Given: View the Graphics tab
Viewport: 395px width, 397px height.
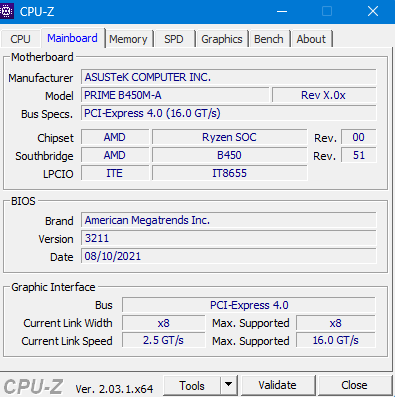Looking at the screenshot, I should [x=222, y=39].
